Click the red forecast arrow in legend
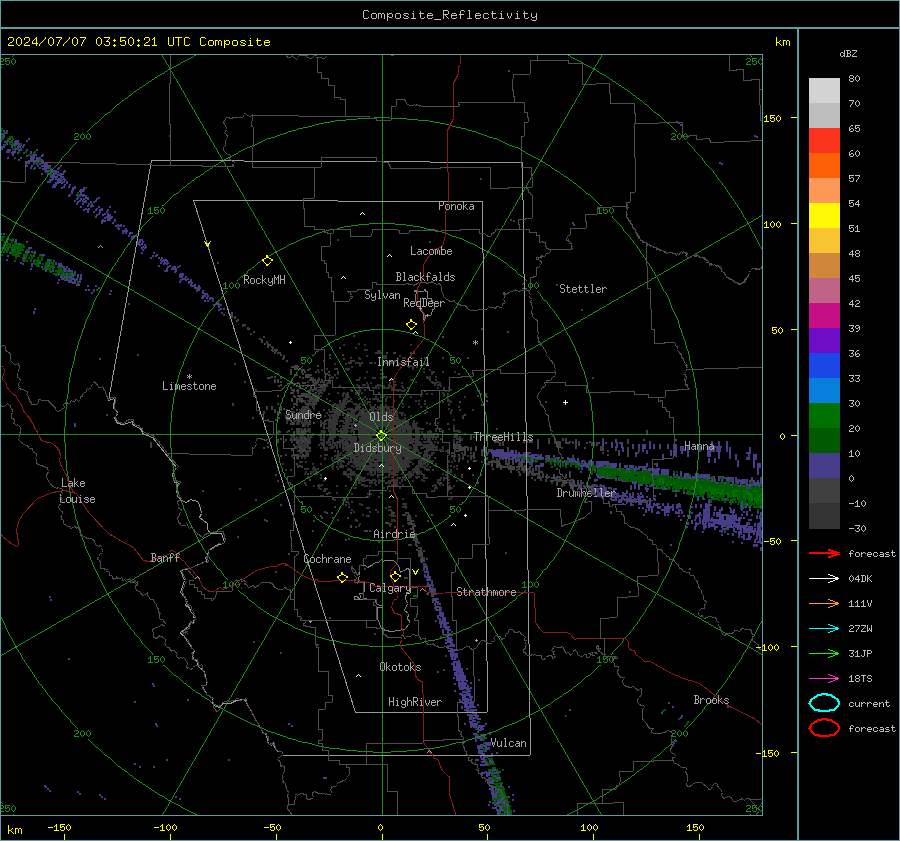Image resolution: width=900 pixels, height=841 pixels. pos(824,553)
